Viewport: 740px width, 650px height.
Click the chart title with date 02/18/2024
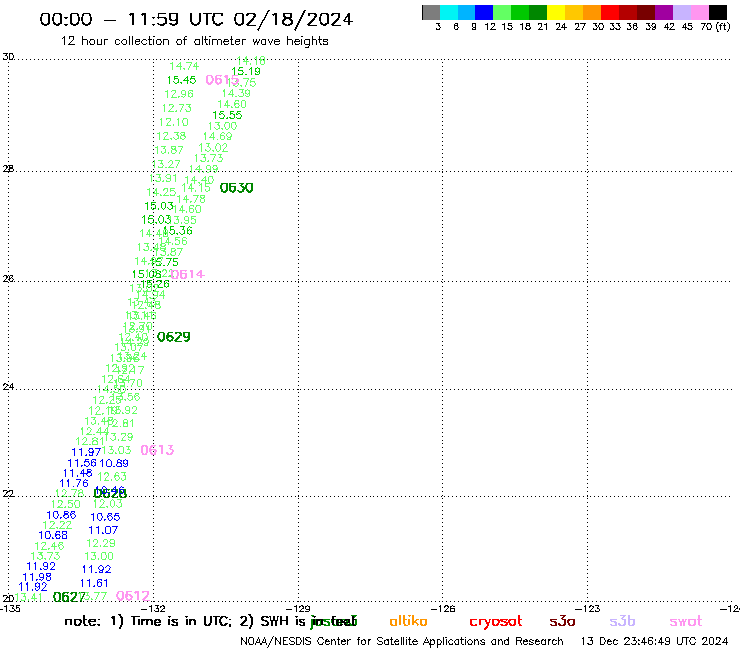(x=196, y=19)
